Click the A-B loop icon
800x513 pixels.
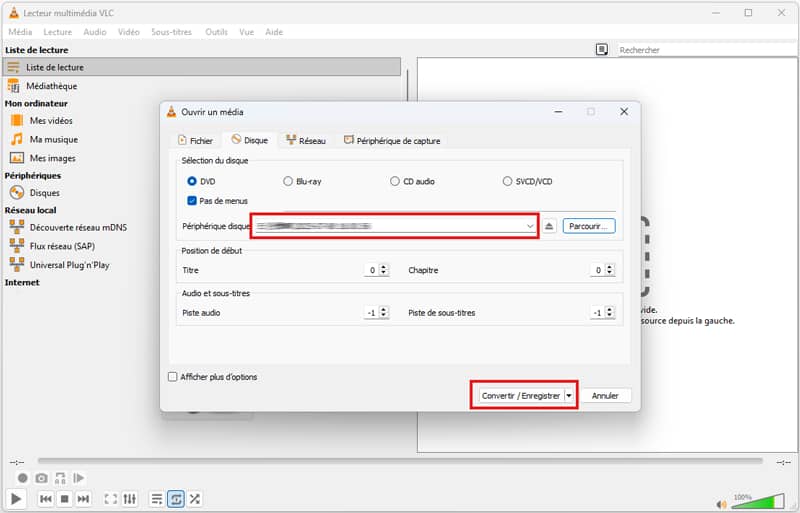pyautogui.click(x=60, y=478)
